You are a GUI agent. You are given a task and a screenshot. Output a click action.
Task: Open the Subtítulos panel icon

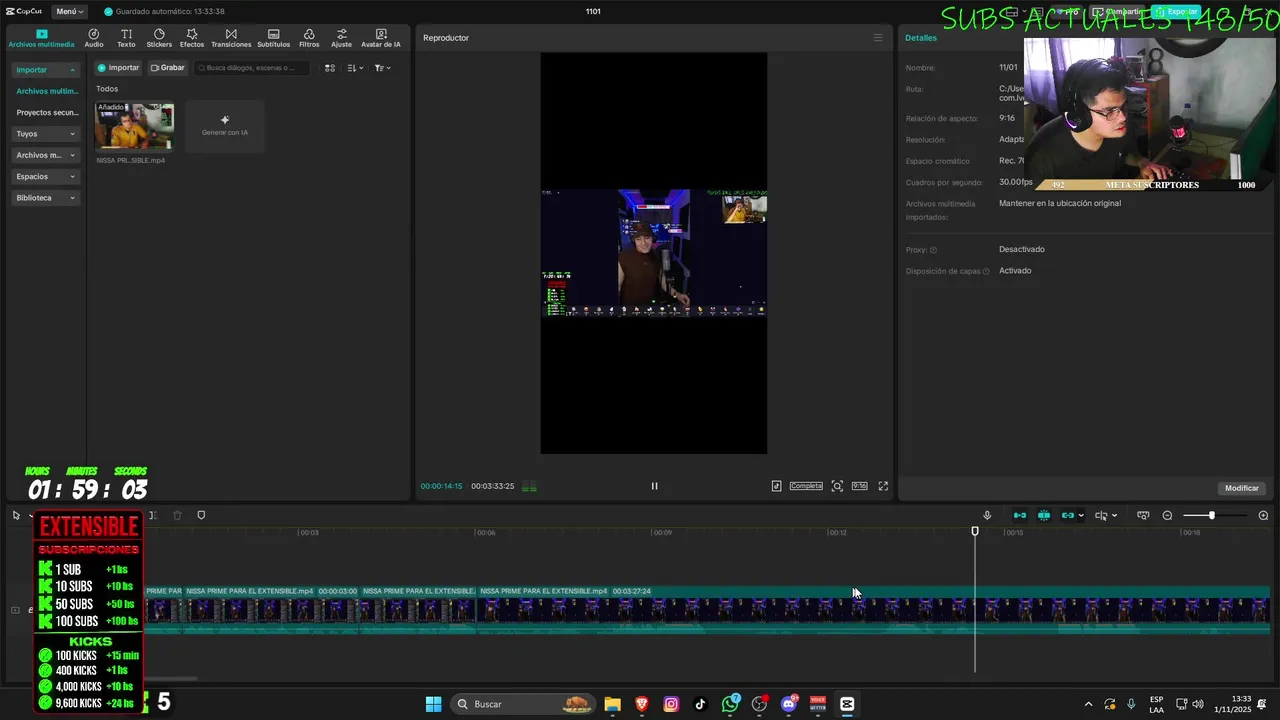point(274,39)
